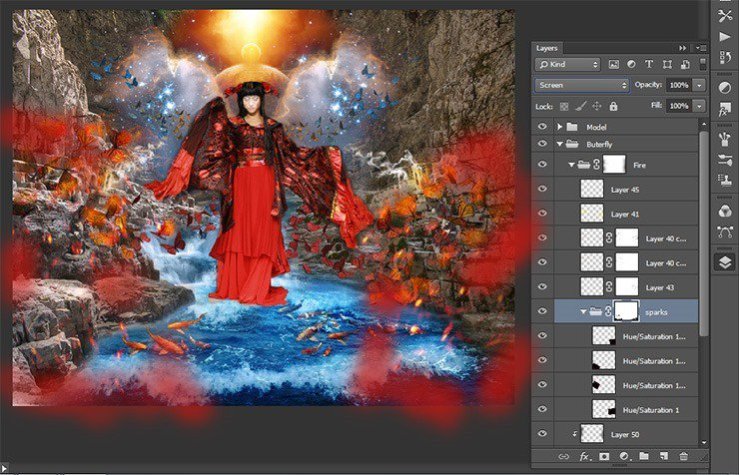
Task: Hide the sparks group with eye icon
Action: point(542,311)
